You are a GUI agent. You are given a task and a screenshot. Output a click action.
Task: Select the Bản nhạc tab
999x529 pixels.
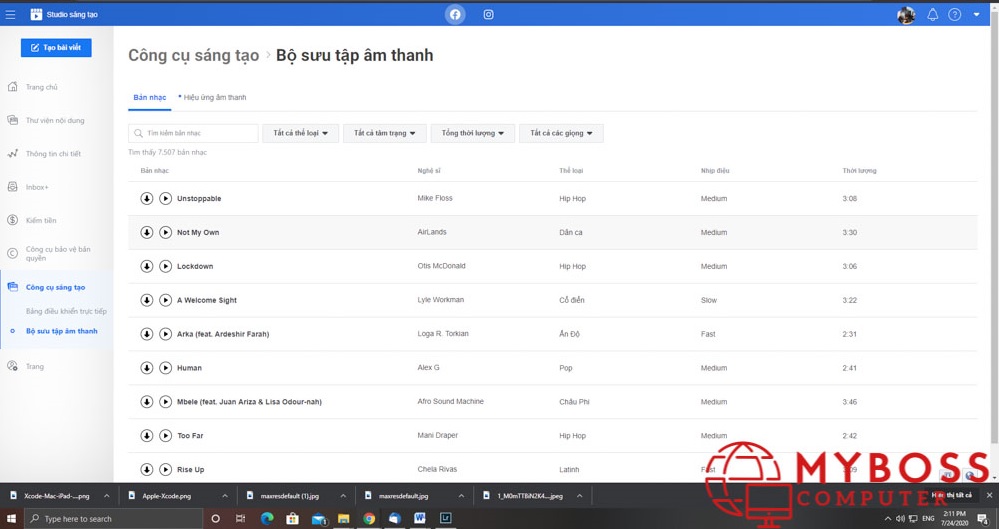coord(150,98)
